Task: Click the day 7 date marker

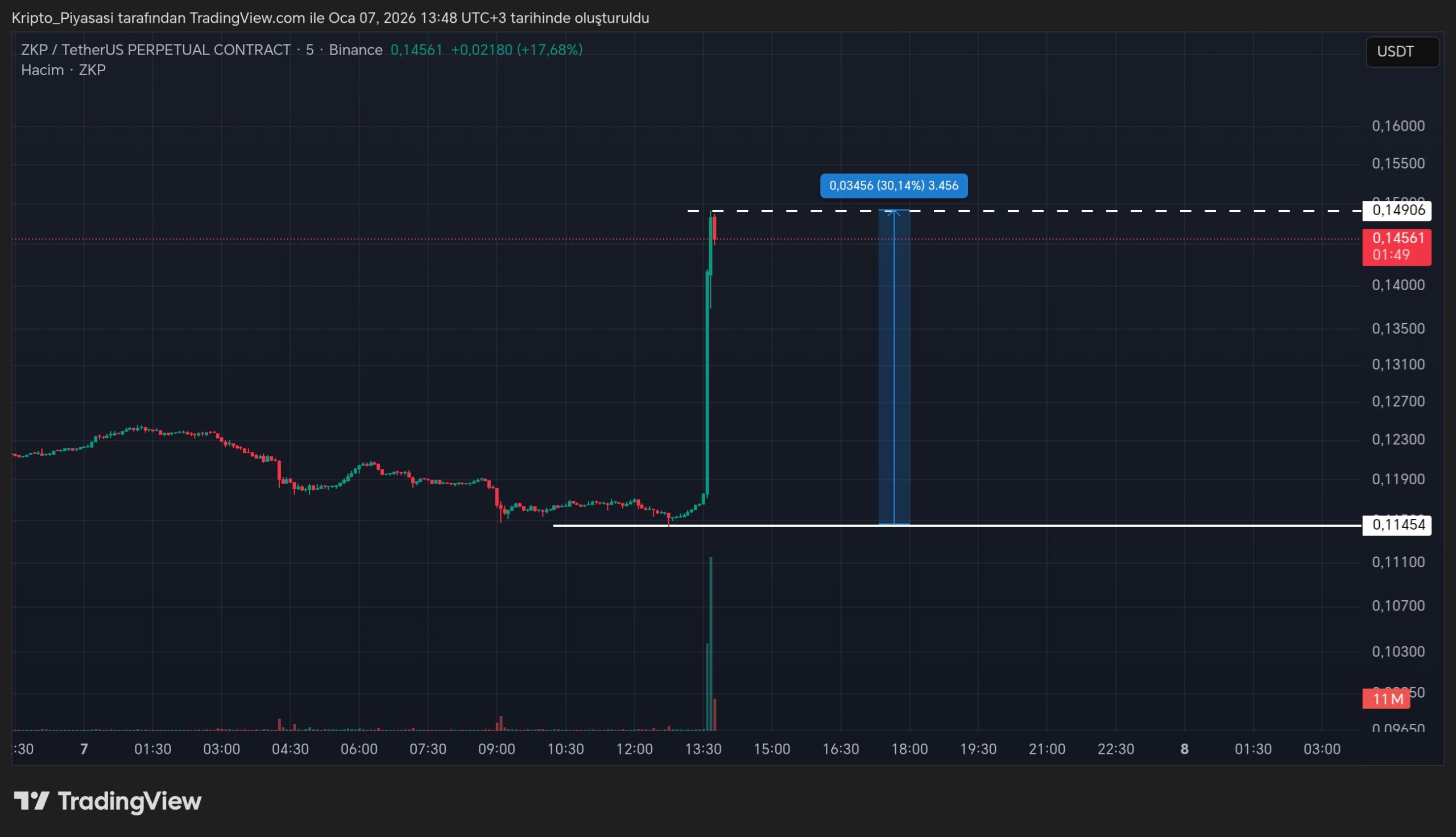Action: 84,749
